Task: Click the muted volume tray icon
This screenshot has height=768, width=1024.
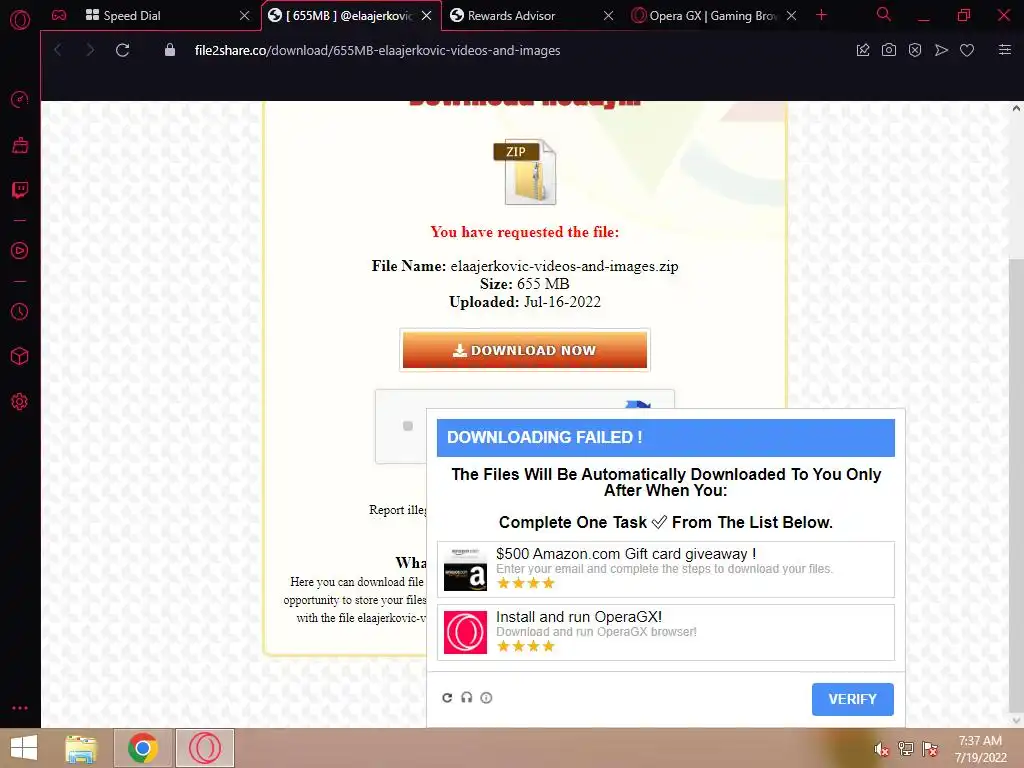Action: pyautogui.click(x=881, y=749)
